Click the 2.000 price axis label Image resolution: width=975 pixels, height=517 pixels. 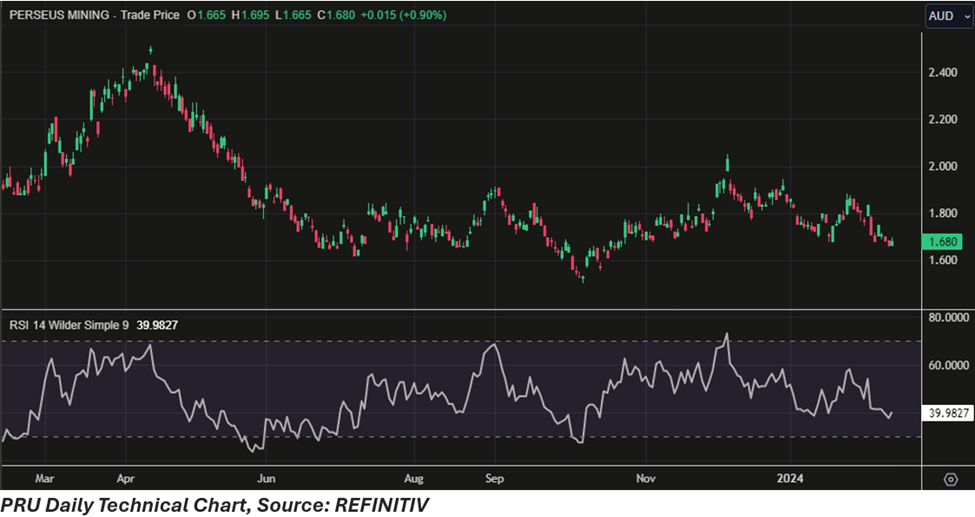943,166
